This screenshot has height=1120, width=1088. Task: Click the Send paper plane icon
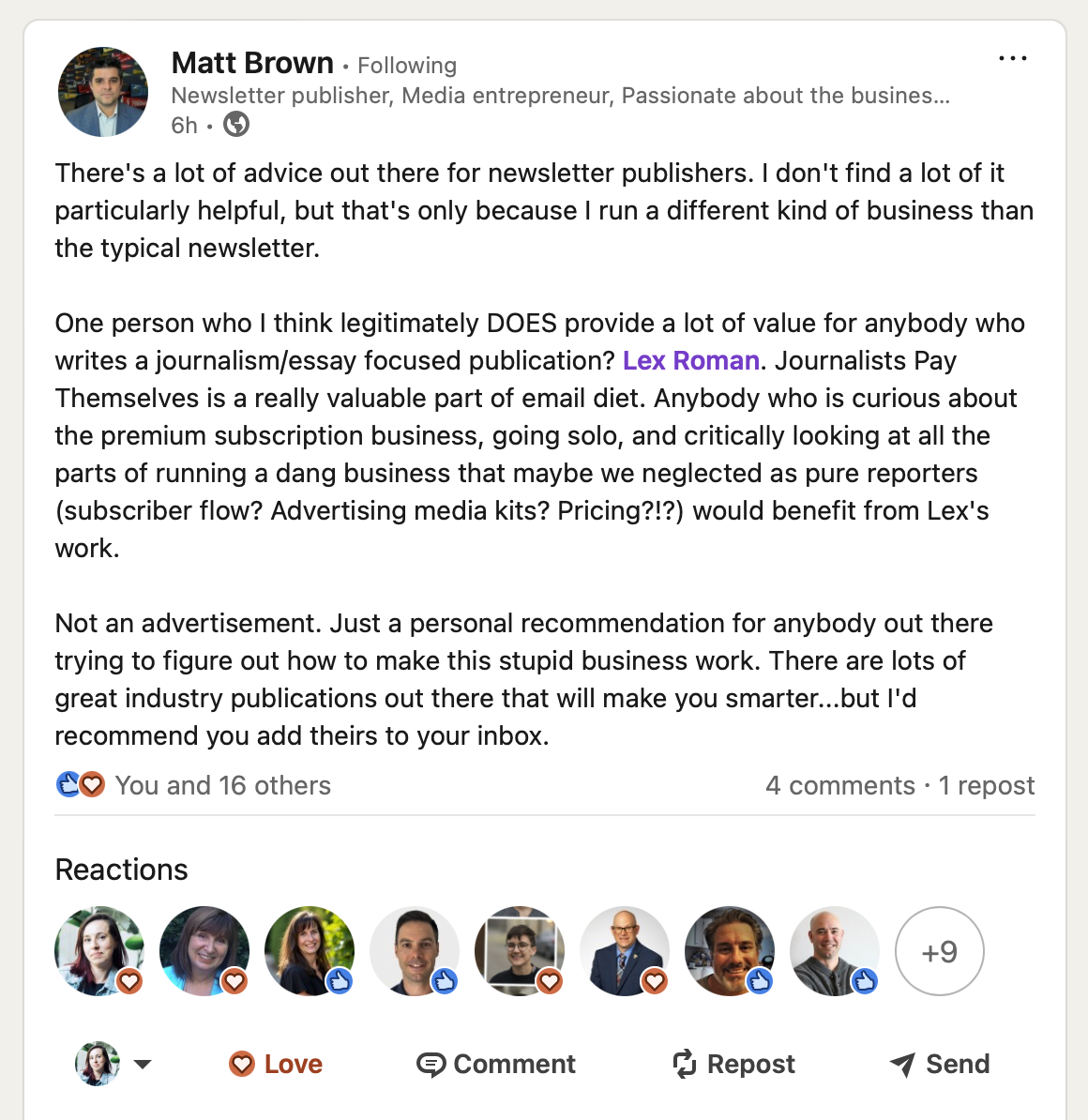point(902,1065)
